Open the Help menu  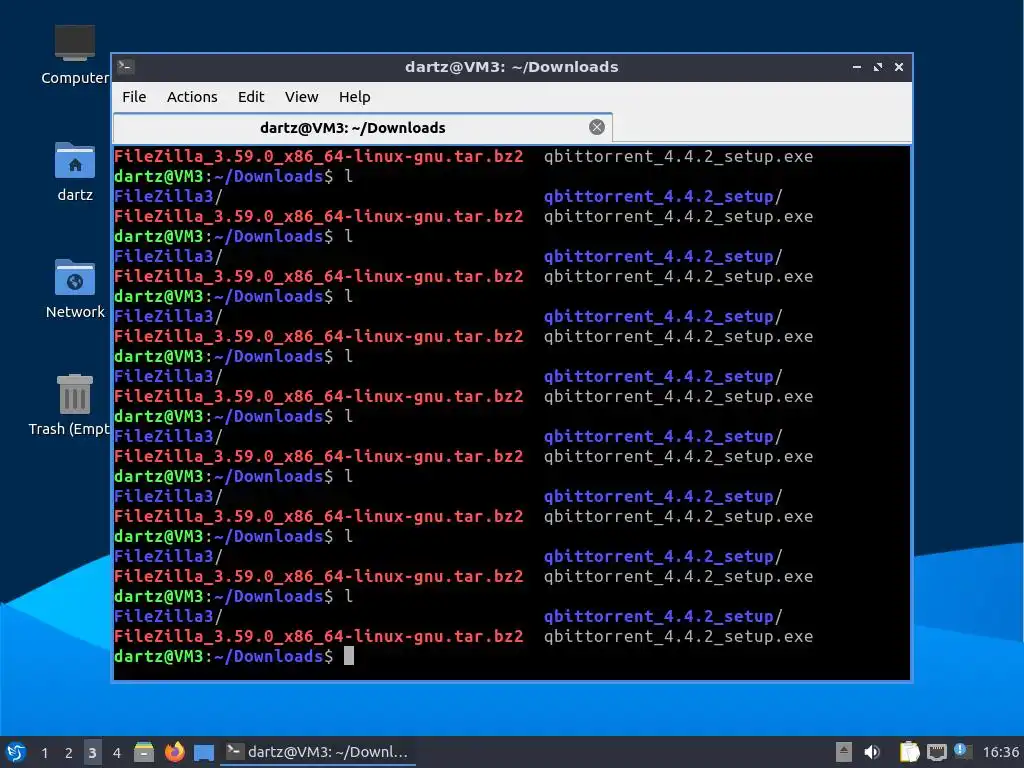point(355,97)
